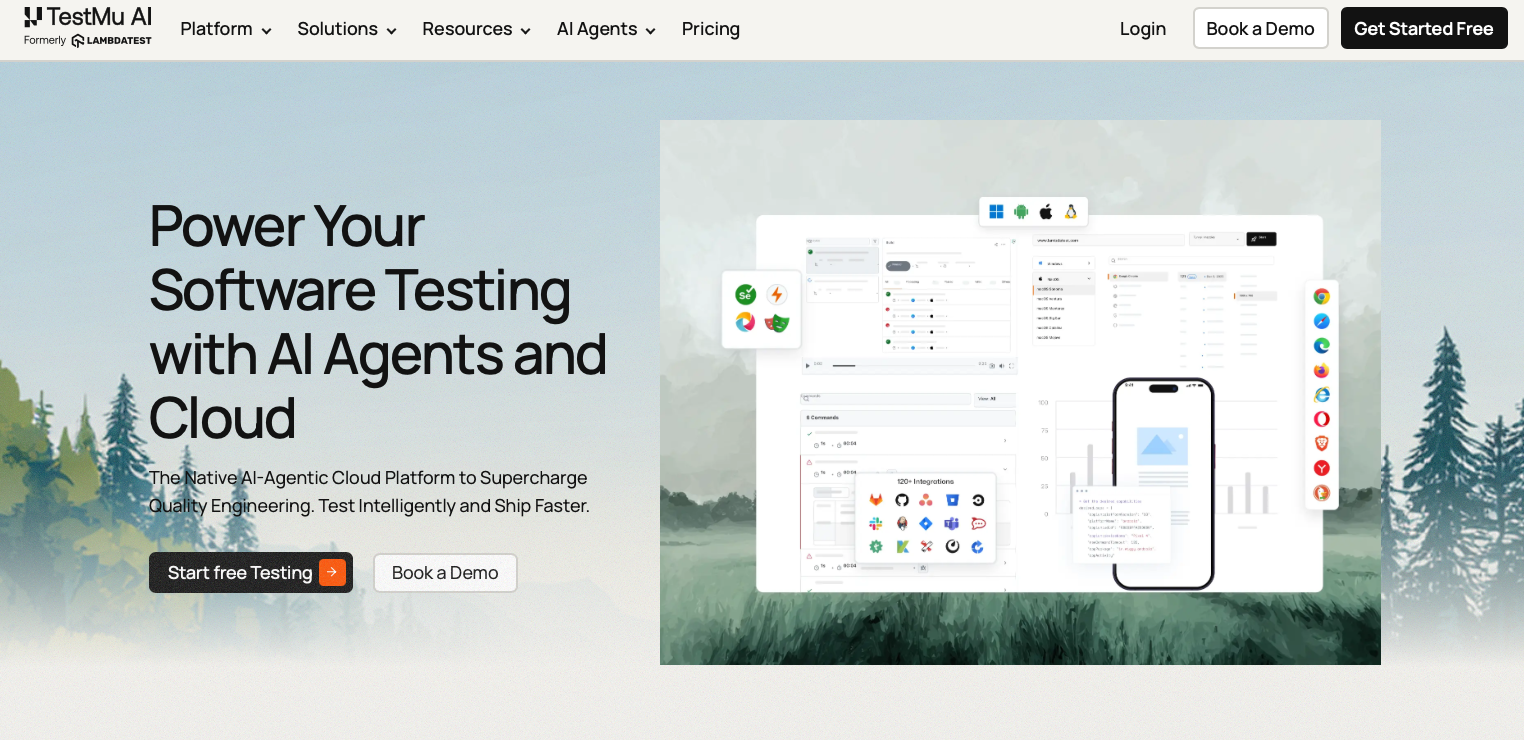Click the Chrome browser icon

tap(1321, 296)
